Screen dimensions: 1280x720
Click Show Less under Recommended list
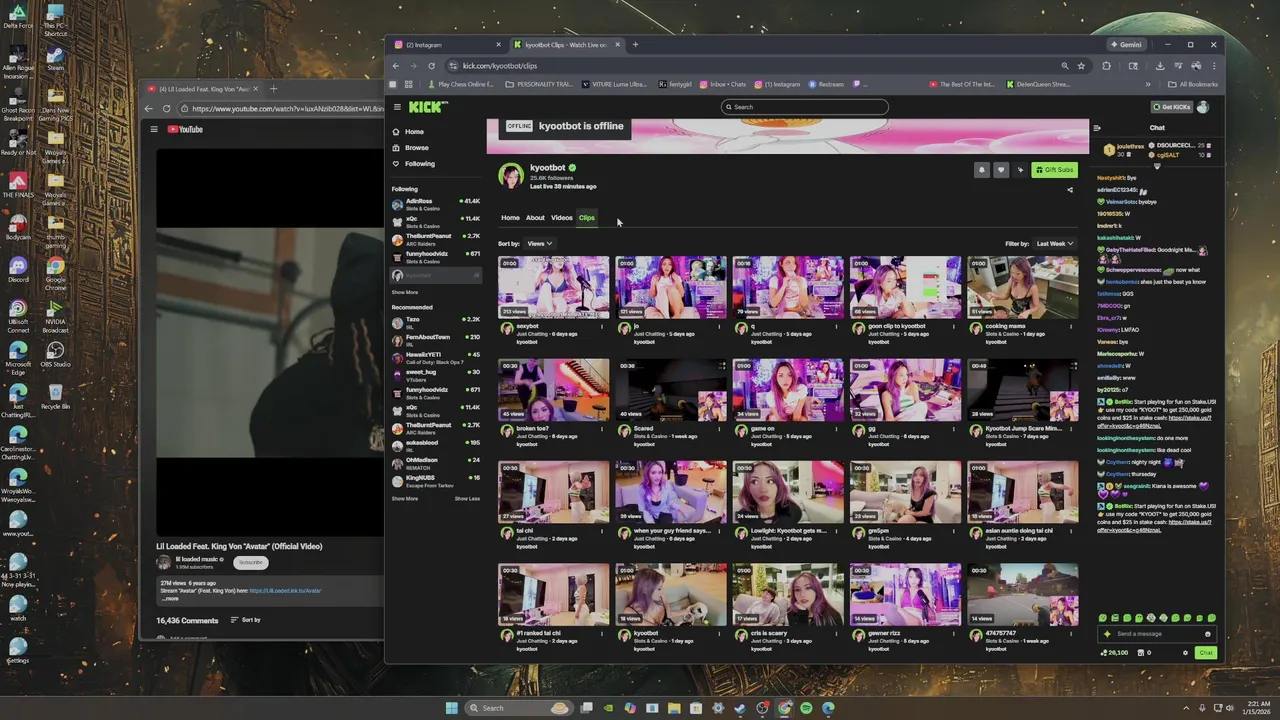click(x=467, y=498)
